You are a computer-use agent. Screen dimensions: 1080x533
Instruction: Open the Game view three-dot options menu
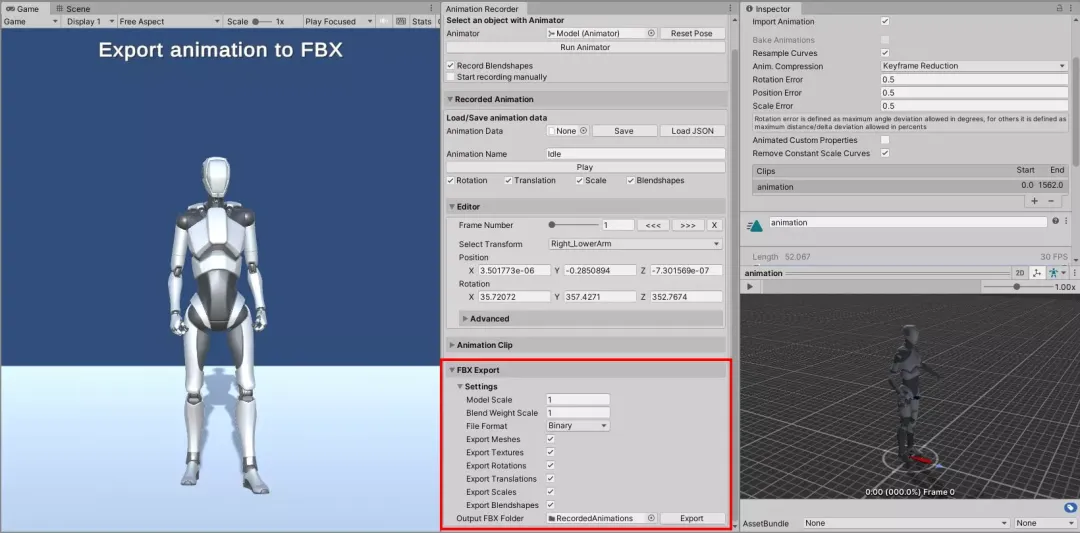click(x=431, y=8)
